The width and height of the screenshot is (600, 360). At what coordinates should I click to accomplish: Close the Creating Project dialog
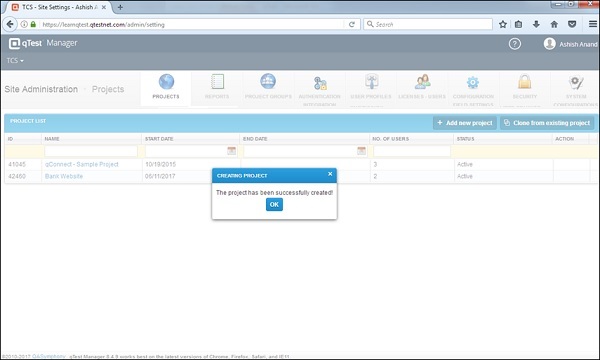point(330,174)
